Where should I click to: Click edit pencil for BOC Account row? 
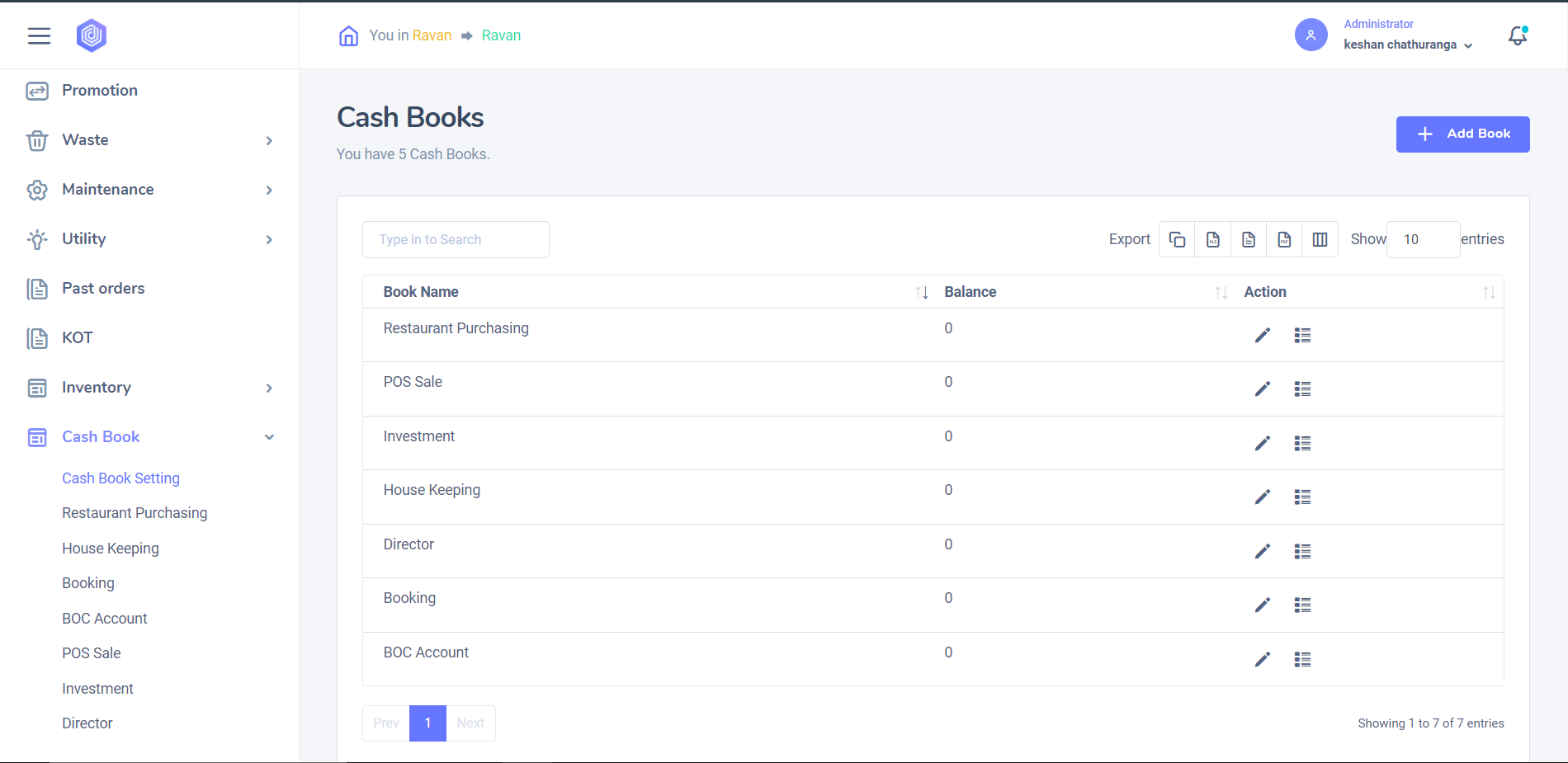click(1262, 660)
